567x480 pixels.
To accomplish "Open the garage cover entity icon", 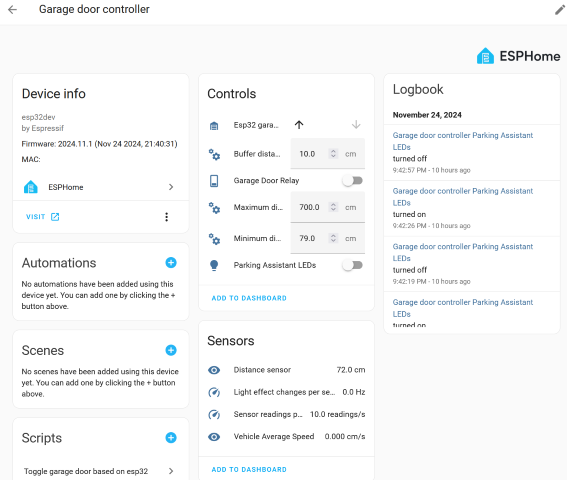I will [x=214, y=126].
